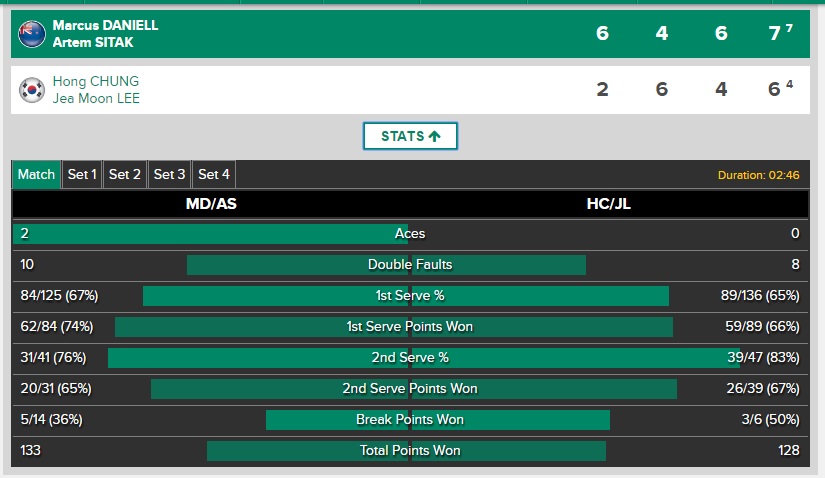
Task: Collapse the STATS panel button
Action: tap(410, 136)
